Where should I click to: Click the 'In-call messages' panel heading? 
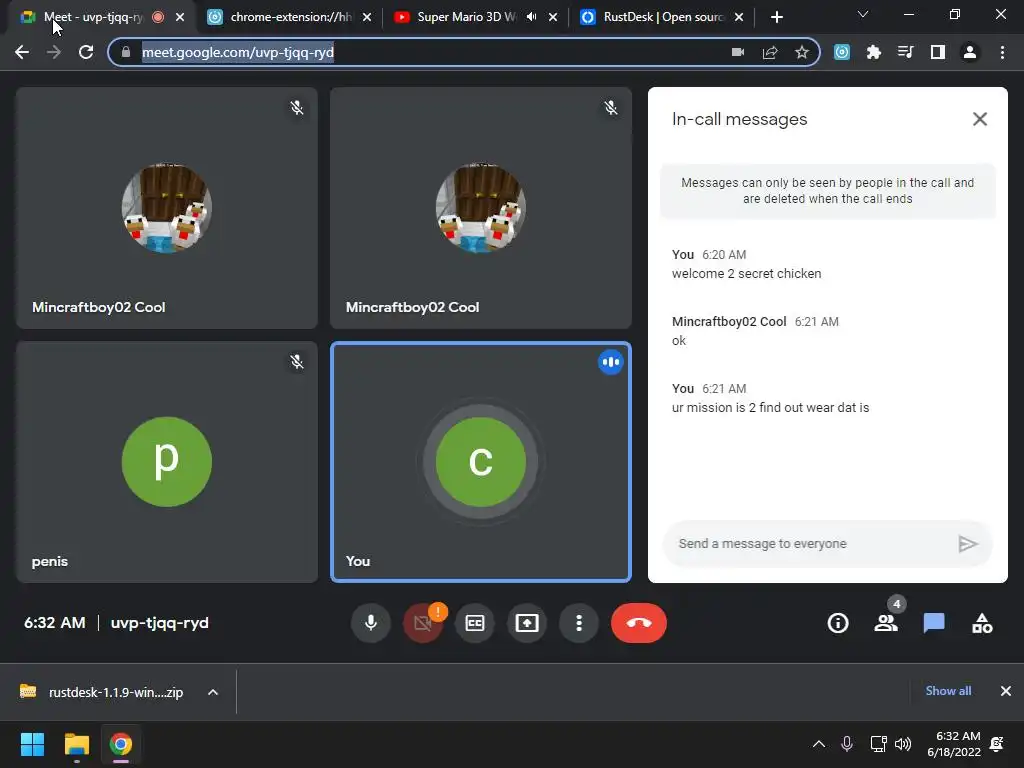739,119
